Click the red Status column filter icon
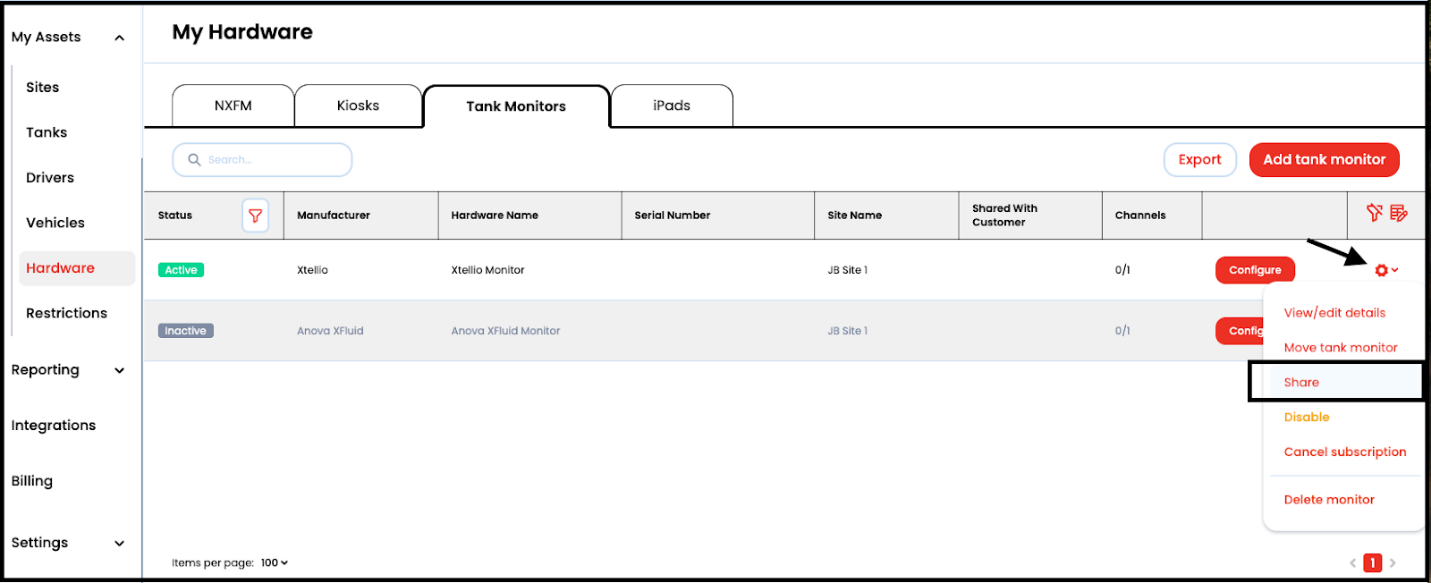 pos(255,215)
